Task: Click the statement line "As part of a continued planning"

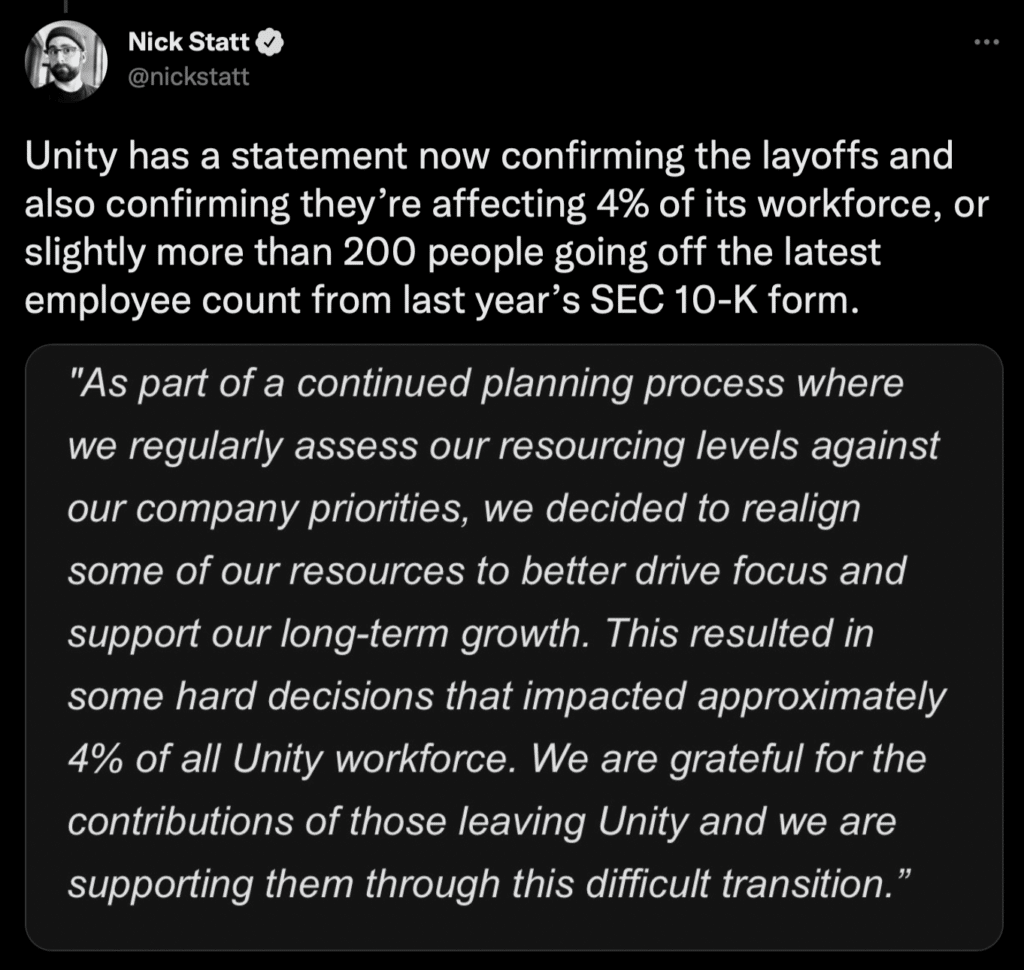Action: pos(486,383)
